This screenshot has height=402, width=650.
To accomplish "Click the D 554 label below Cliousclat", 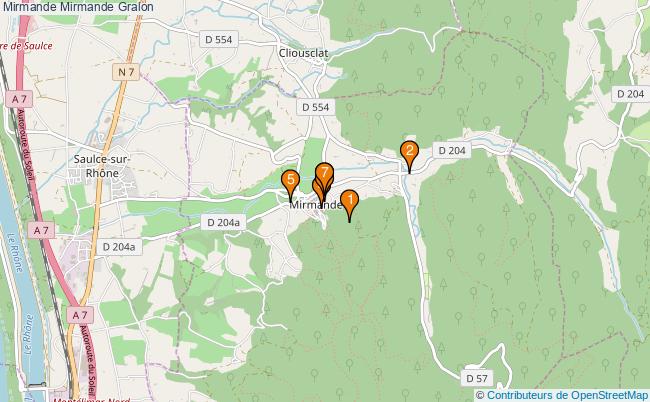I will click(315, 107).
